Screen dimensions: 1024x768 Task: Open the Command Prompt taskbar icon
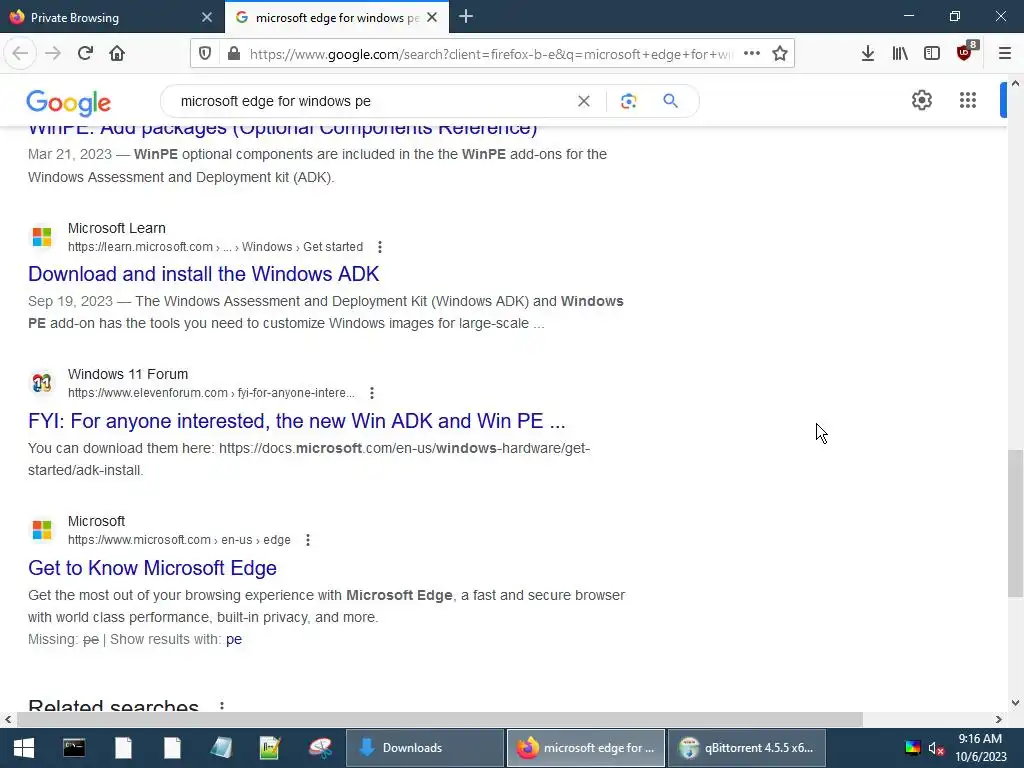point(74,748)
